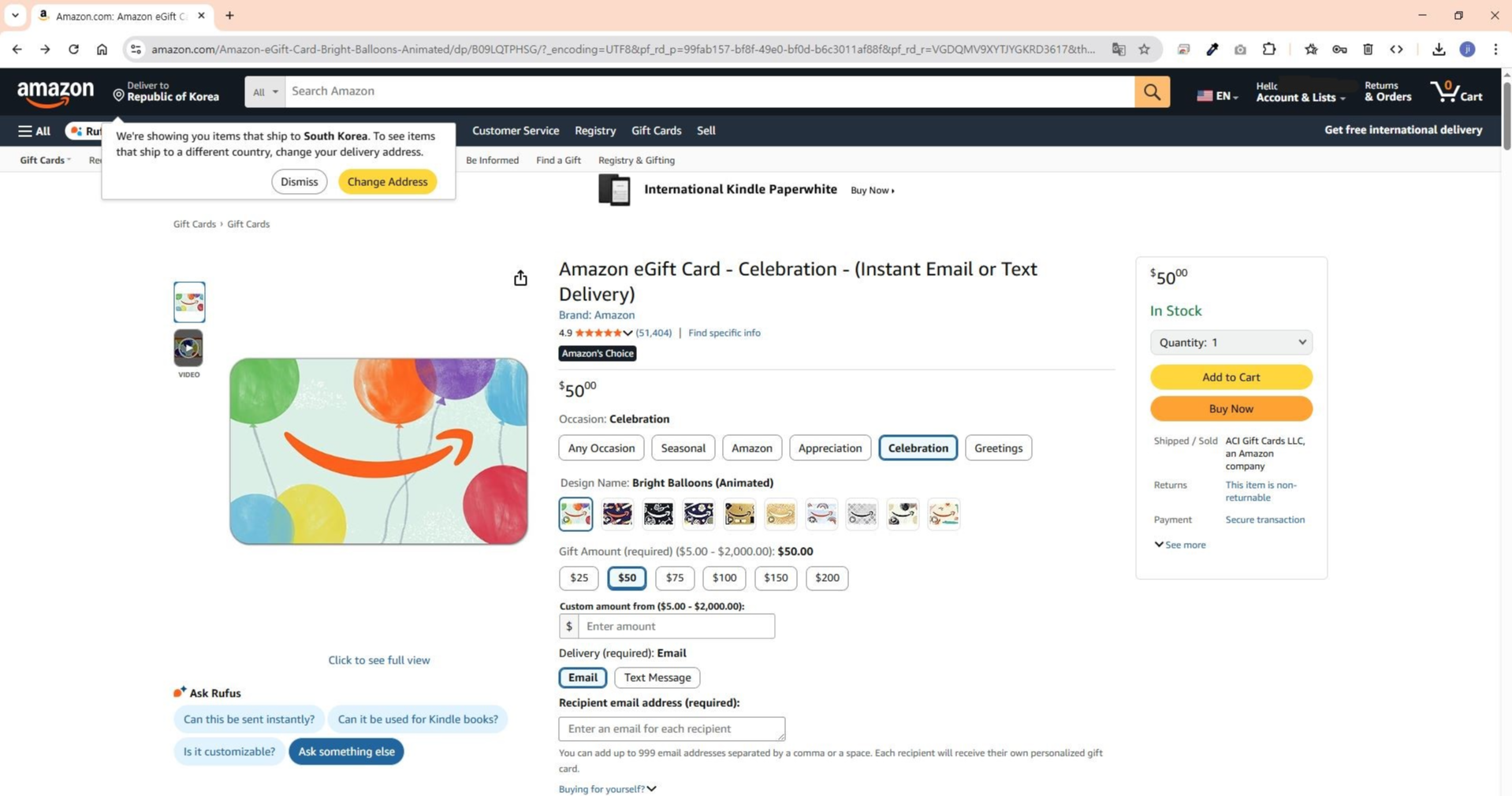Select the Any Occasion option
Image resolution: width=1512 pixels, height=796 pixels.
601,448
